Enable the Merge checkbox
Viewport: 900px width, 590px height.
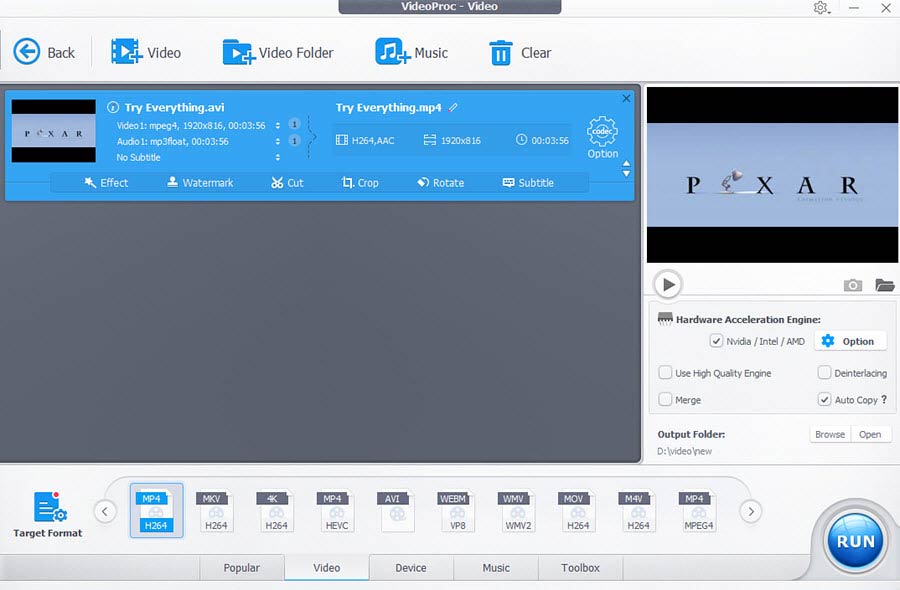point(665,399)
